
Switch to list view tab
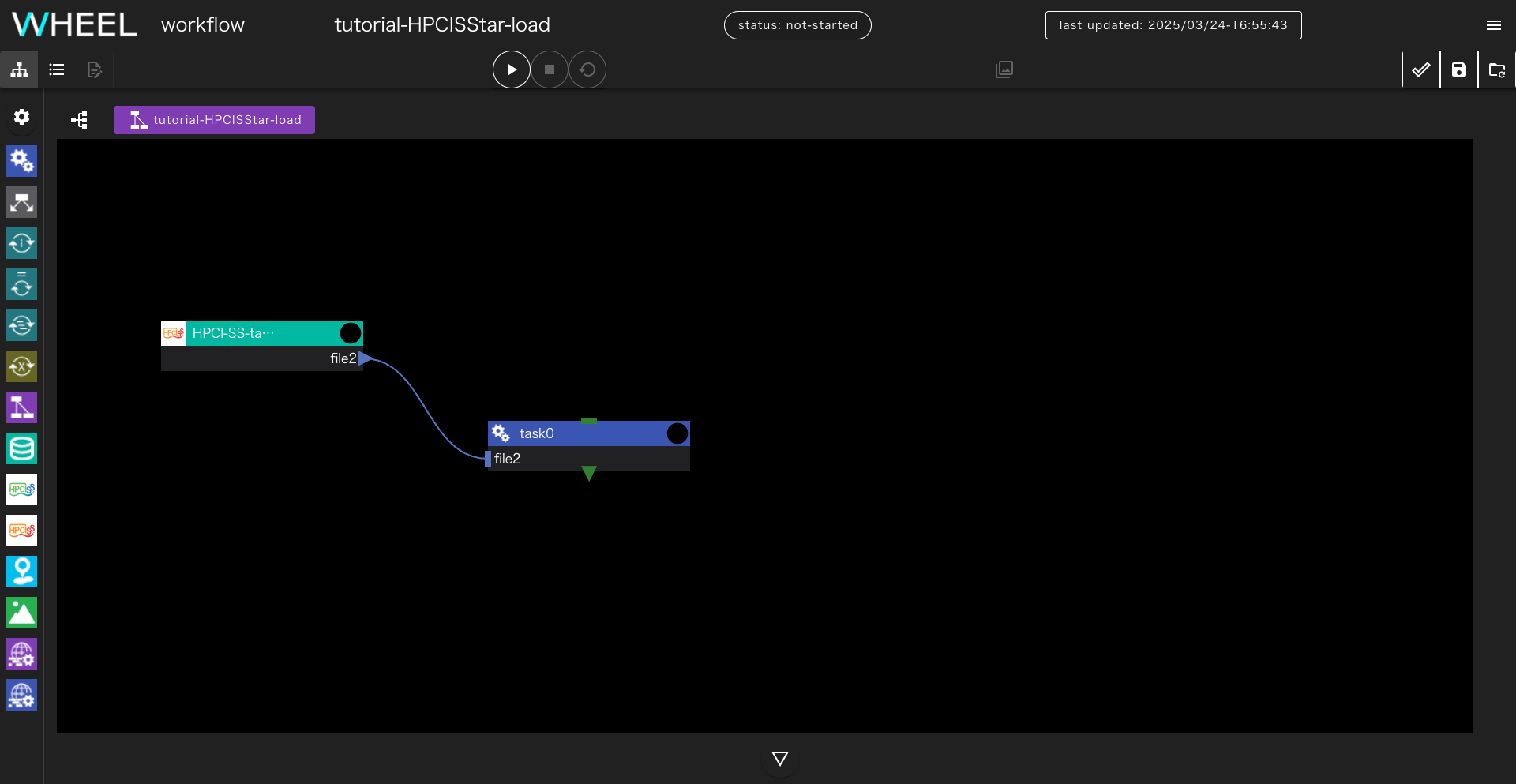coord(57,69)
